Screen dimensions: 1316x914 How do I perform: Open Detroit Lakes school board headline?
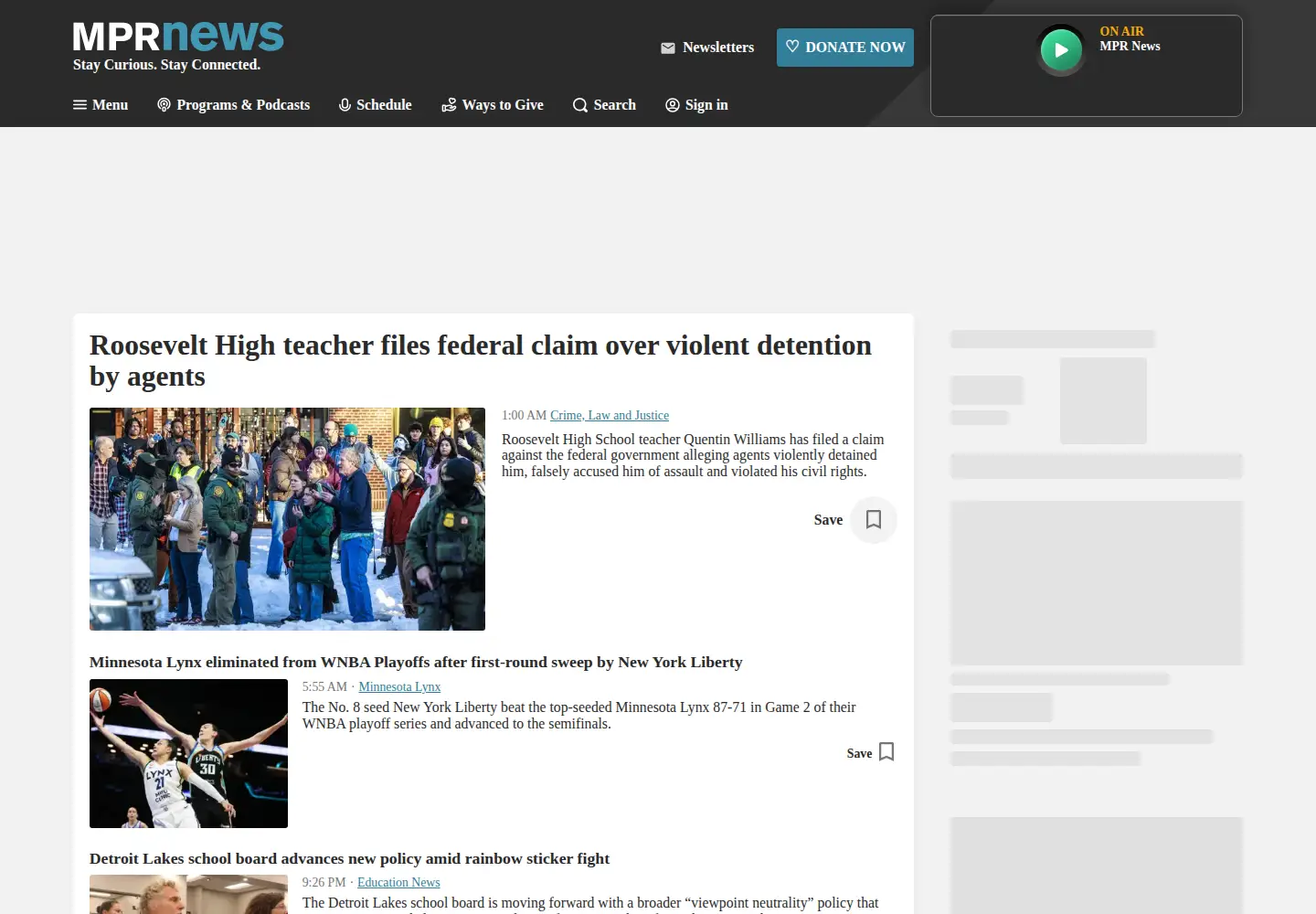(x=349, y=859)
